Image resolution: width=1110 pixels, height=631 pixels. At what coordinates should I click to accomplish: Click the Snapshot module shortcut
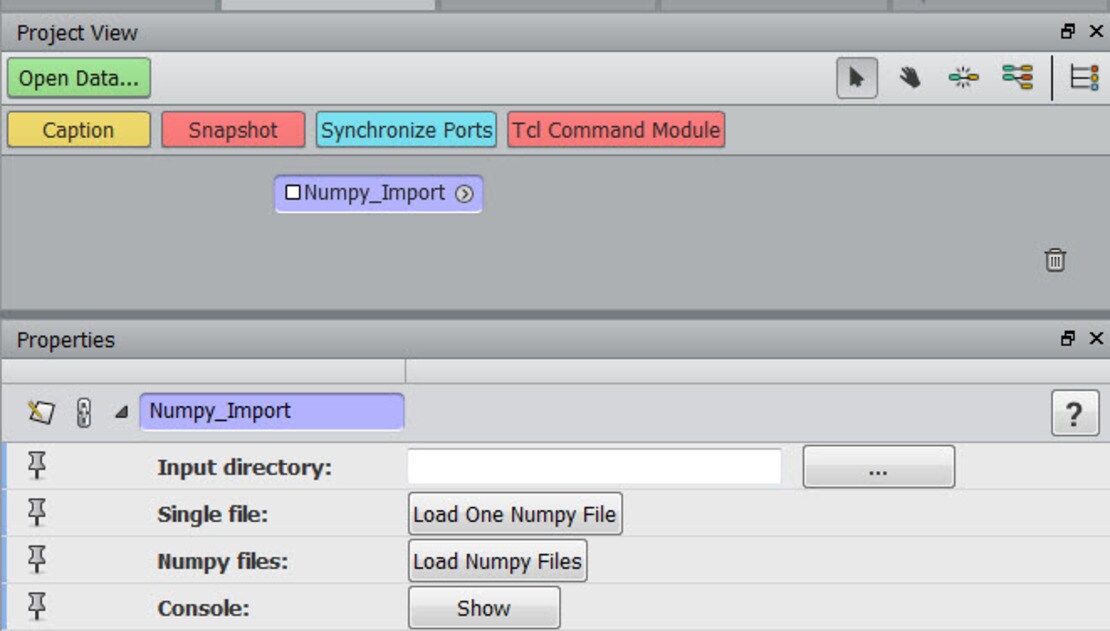233,130
